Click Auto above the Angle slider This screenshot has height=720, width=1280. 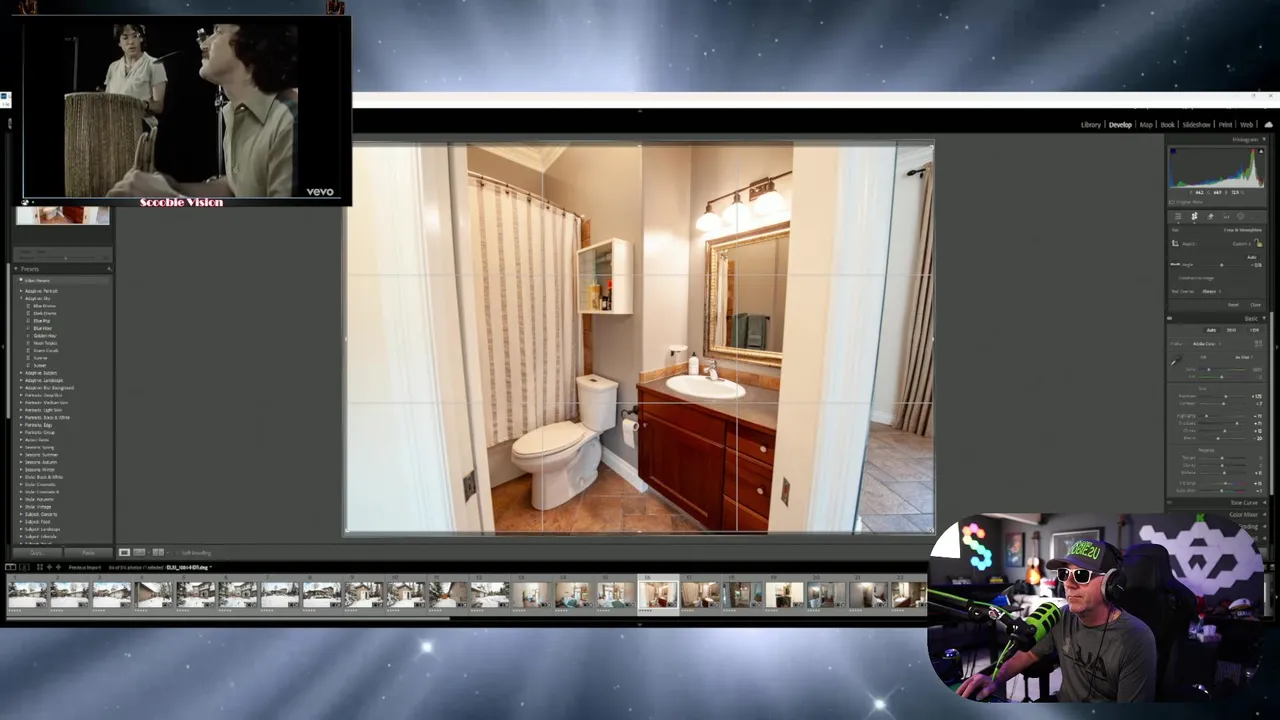coord(1251,257)
